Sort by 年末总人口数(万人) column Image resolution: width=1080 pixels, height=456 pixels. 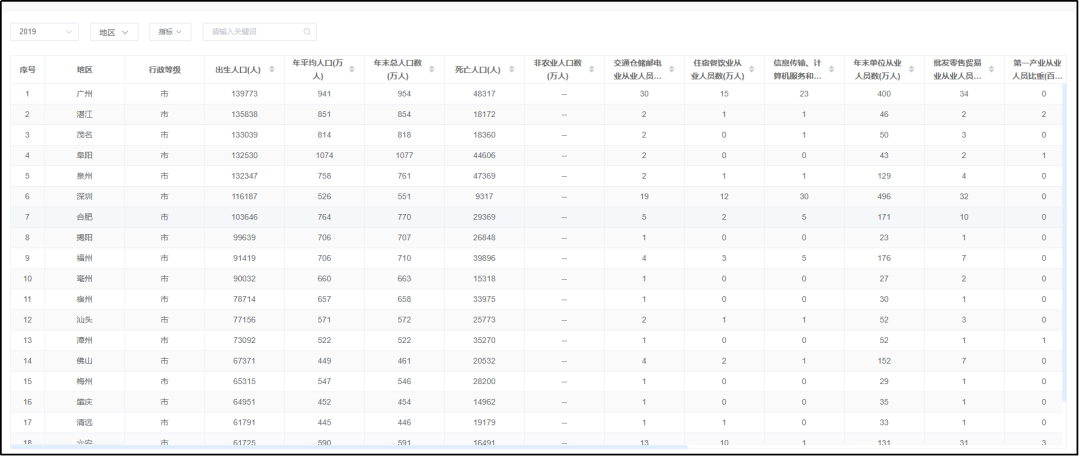click(x=432, y=69)
